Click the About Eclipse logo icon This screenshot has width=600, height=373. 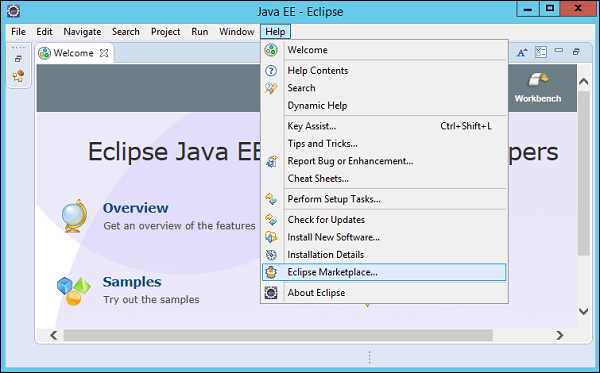pos(271,293)
